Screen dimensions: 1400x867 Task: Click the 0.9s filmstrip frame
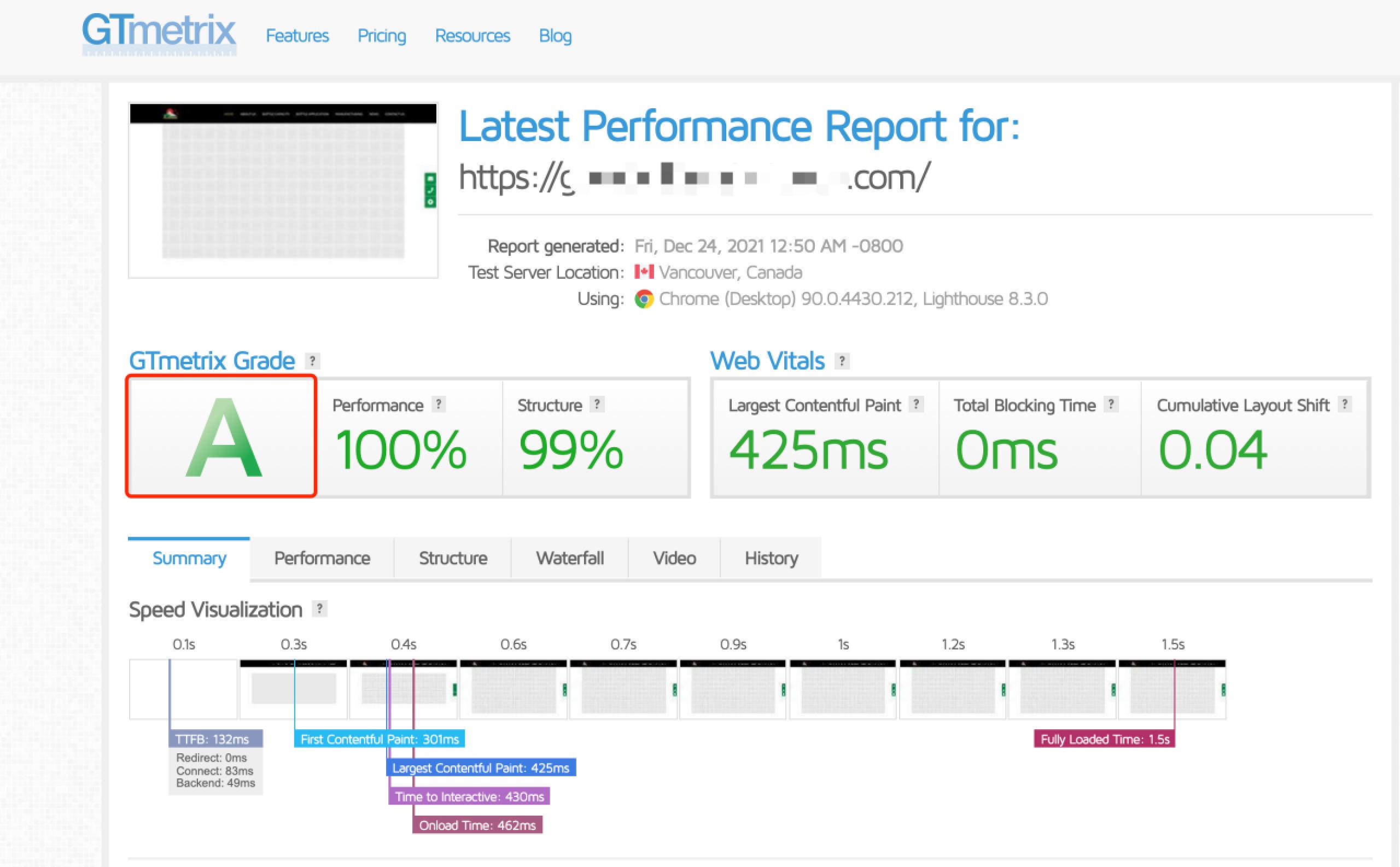(733, 689)
